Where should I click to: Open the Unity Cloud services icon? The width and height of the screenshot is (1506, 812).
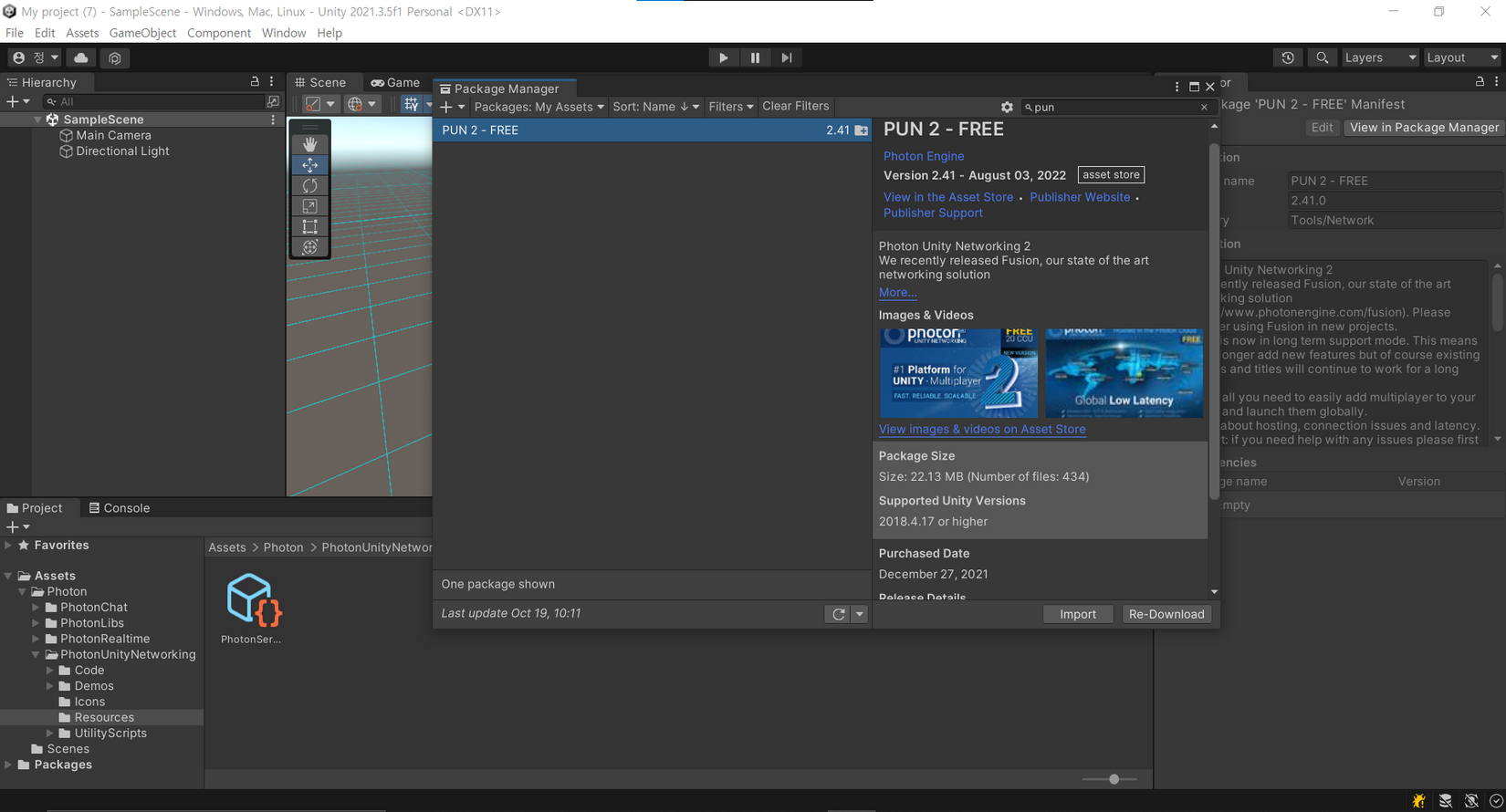tap(81, 57)
